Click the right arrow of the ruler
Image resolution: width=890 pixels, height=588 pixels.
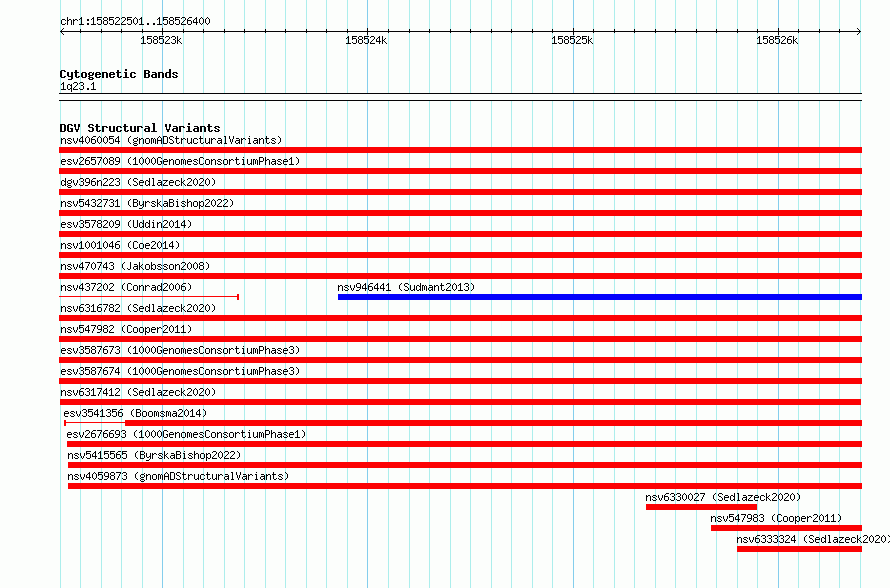click(859, 31)
